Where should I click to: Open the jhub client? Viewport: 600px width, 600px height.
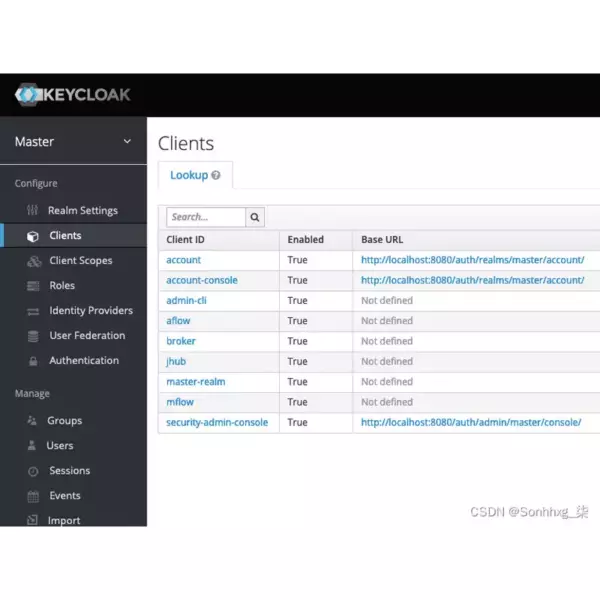176,362
